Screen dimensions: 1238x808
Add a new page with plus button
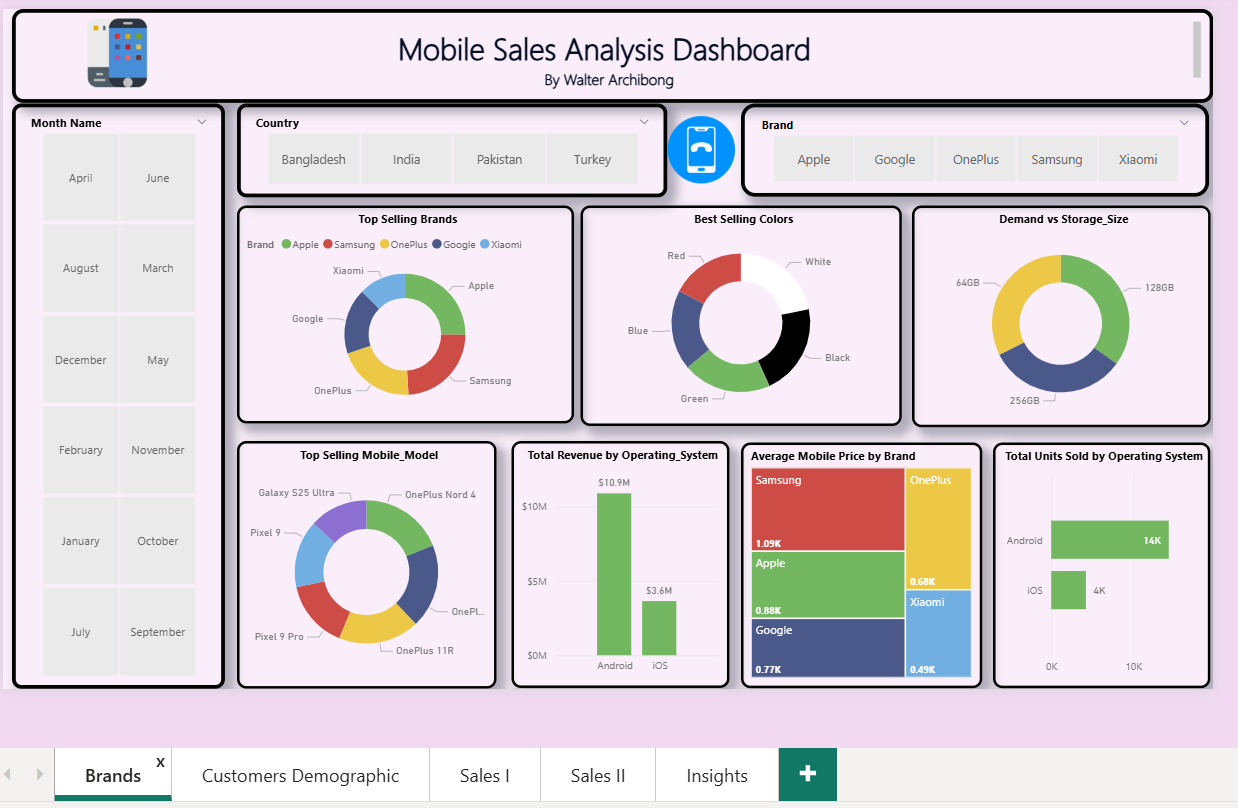click(x=808, y=774)
